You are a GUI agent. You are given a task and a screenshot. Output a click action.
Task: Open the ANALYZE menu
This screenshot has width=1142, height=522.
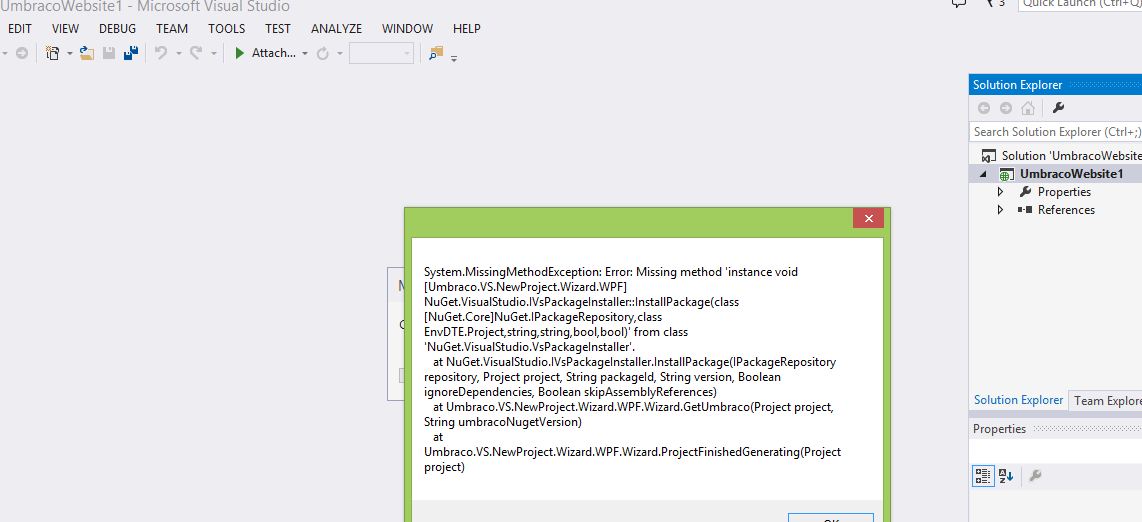click(x=336, y=29)
